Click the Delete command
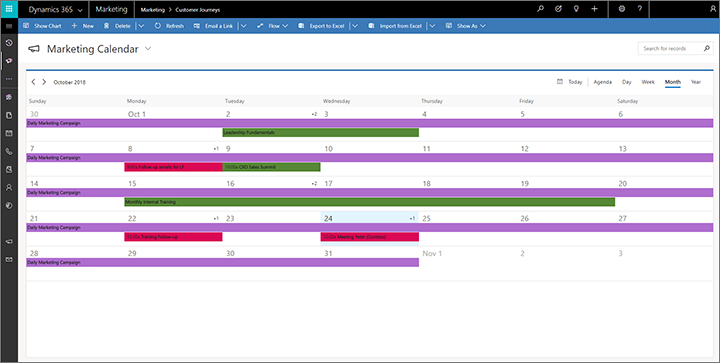This screenshot has height=363, width=720. (x=117, y=26)
